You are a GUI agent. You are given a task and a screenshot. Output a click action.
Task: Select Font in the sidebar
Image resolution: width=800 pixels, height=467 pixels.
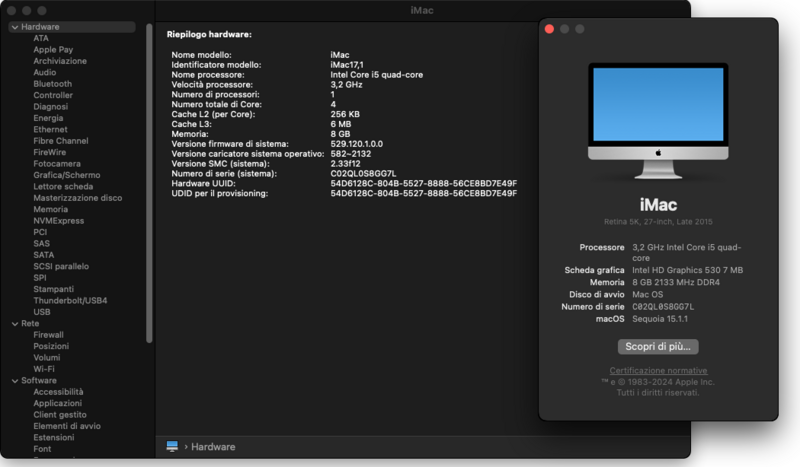pos(42,449)
